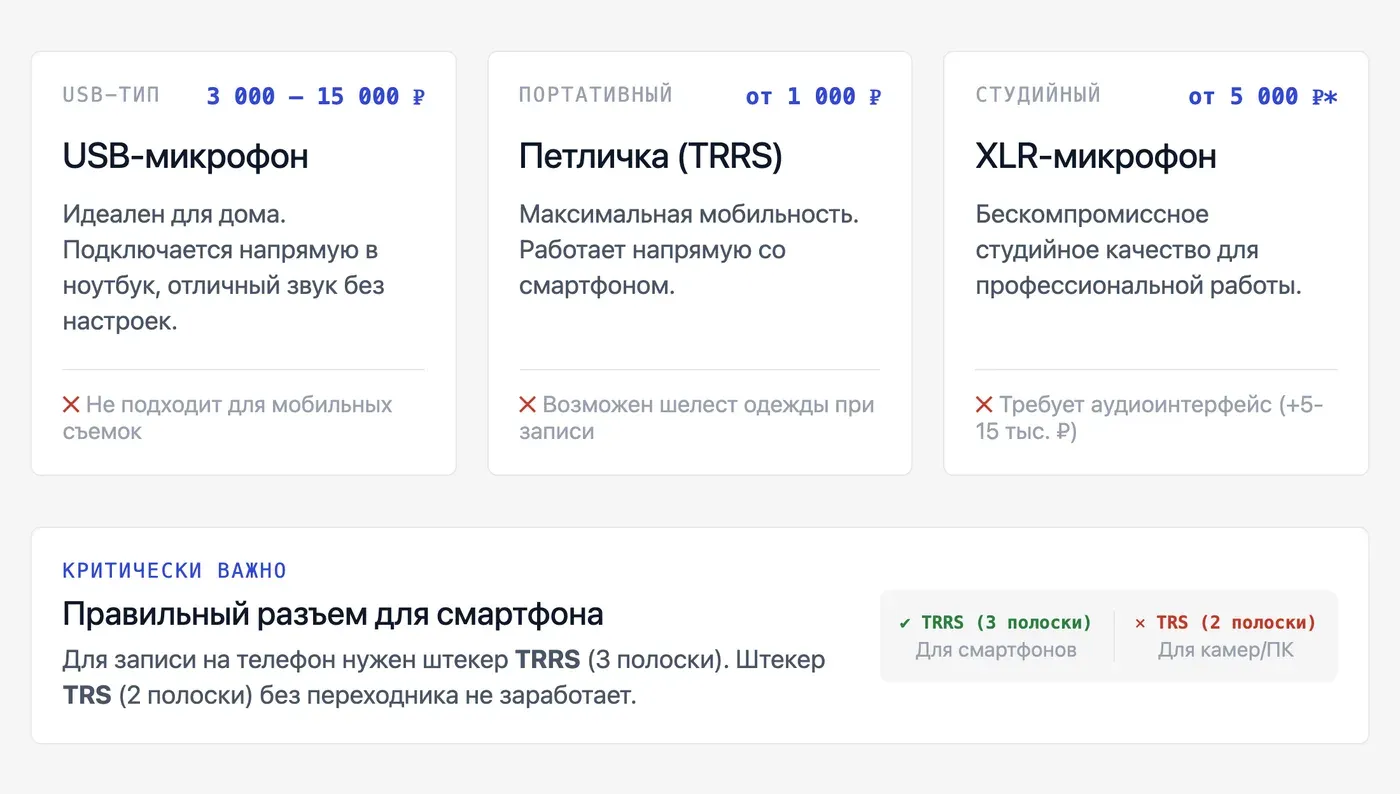Click the price "от 1 000 ₽"
Image resolution: width=1400 pixels, height=794 pixels.
pyautogui.click(x=814, y=96)
